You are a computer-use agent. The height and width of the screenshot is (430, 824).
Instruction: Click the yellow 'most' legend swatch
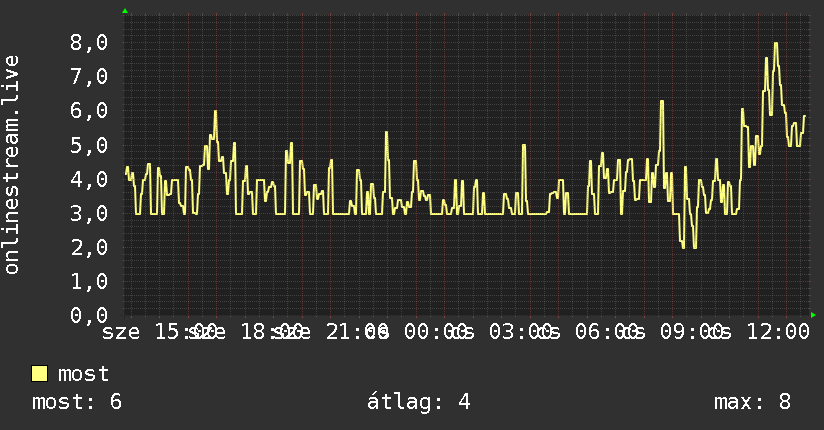click(39, 374)
